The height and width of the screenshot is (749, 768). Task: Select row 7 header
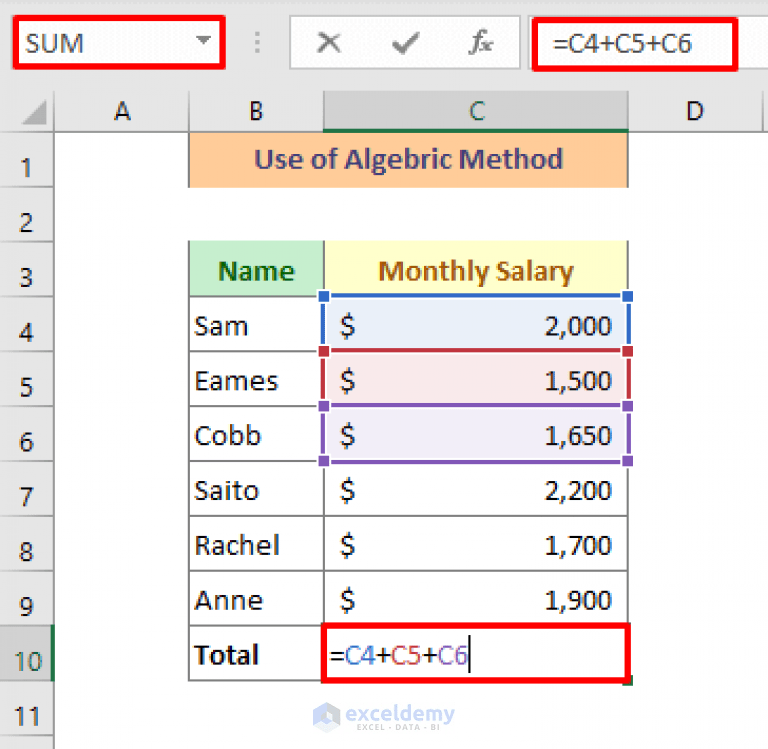(x=26, y=489)
